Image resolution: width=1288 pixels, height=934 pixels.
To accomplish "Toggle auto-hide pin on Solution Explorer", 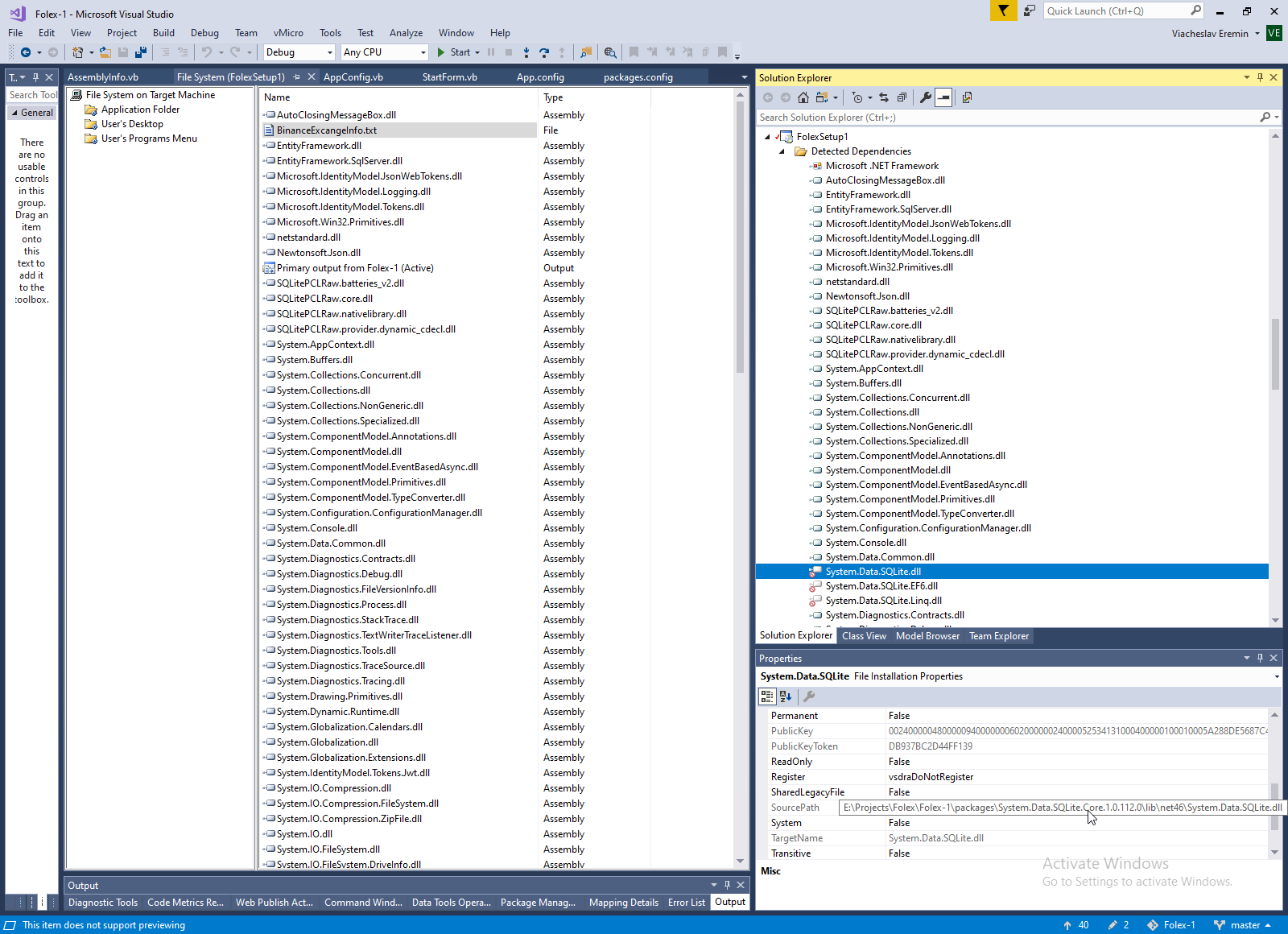I will point(1261,77).
